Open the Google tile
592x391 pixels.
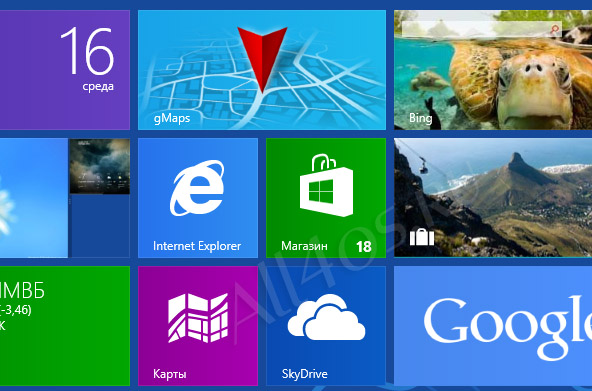pyautogui.click(x=493, y=326)
